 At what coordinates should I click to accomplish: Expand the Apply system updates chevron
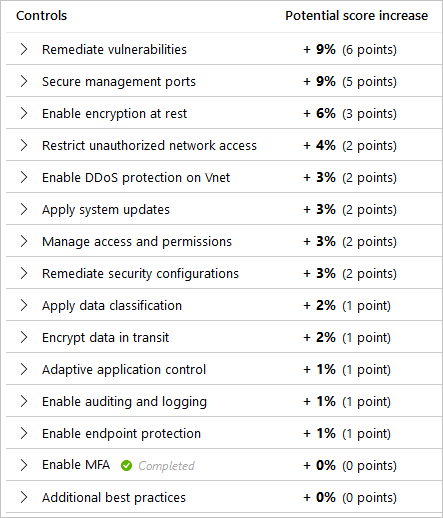24,209
